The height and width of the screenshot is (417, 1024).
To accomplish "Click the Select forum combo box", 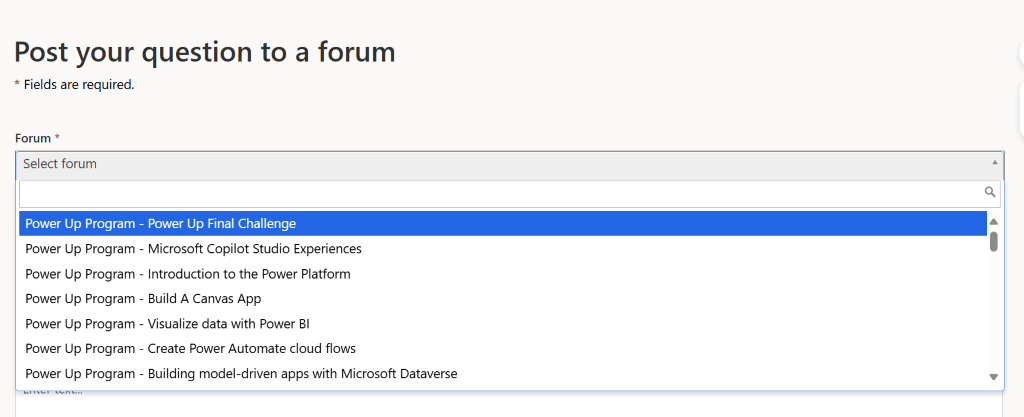I will (x=509, y=164).
